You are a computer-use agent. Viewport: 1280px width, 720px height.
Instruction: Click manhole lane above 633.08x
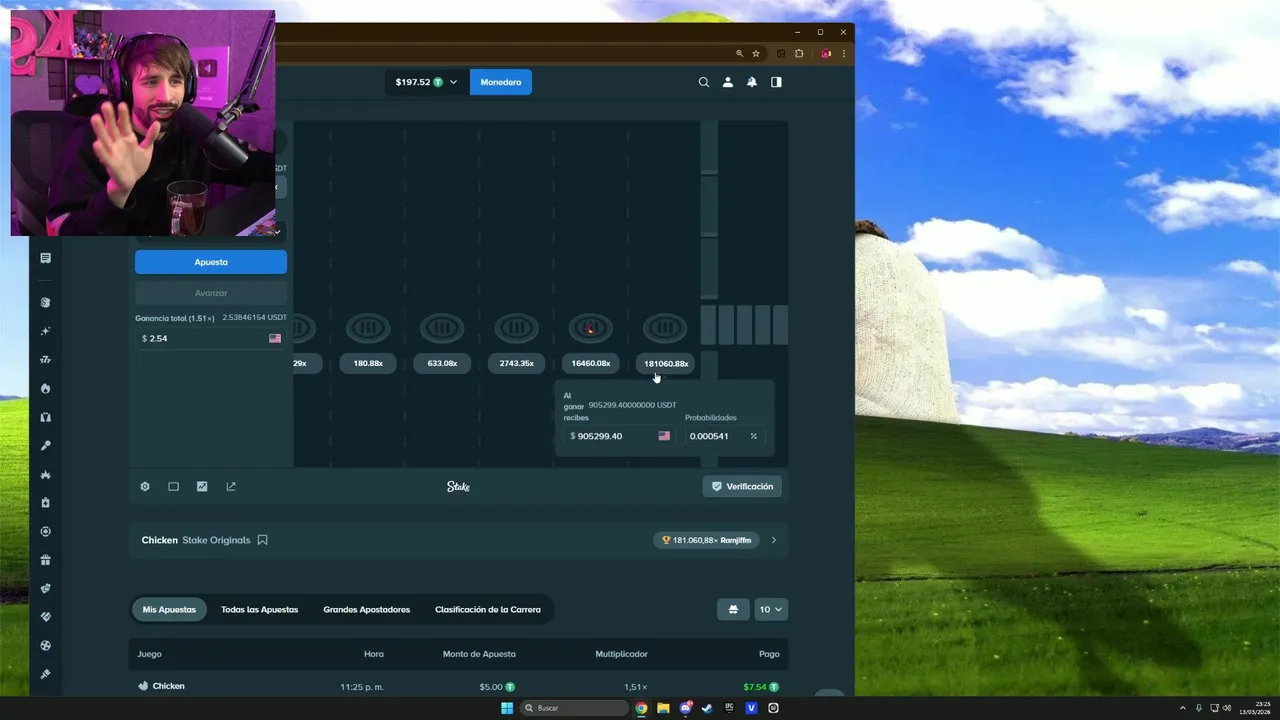442,327
